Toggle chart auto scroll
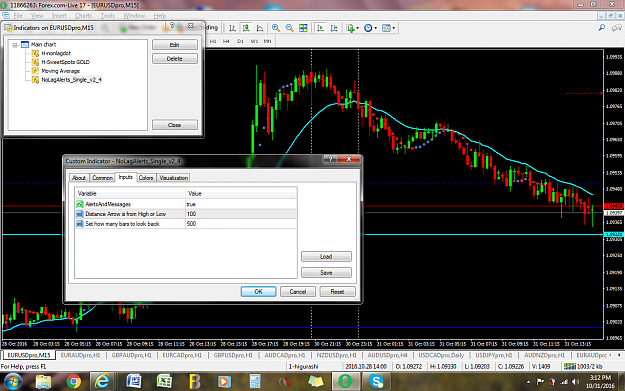This screenshot has height=391, width=625. coord(320,28)
